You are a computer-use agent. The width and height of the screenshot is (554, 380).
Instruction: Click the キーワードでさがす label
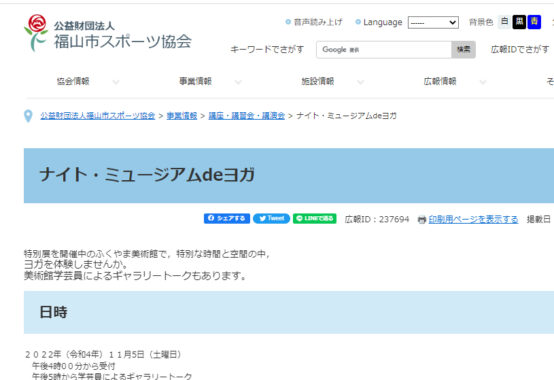point(267,49)
